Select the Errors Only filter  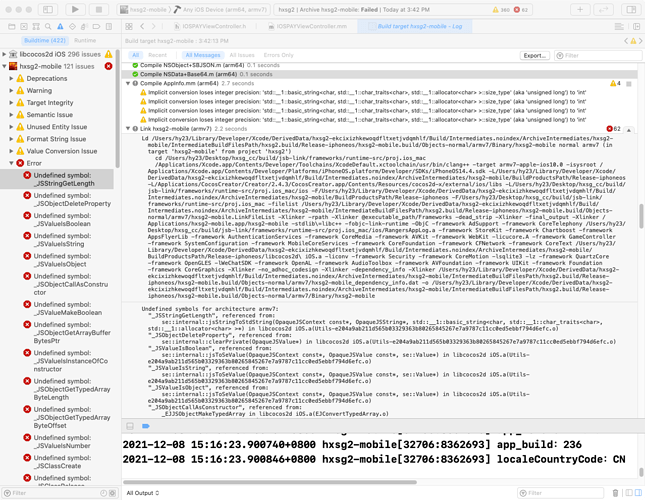point(278,55)
